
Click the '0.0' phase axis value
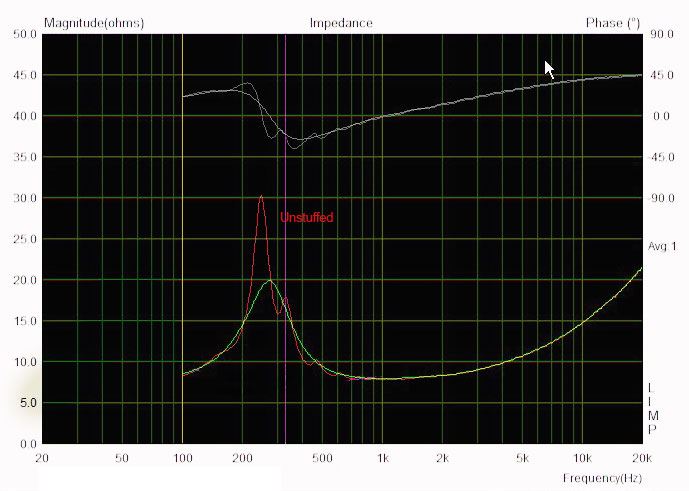[x=661, y=116]
